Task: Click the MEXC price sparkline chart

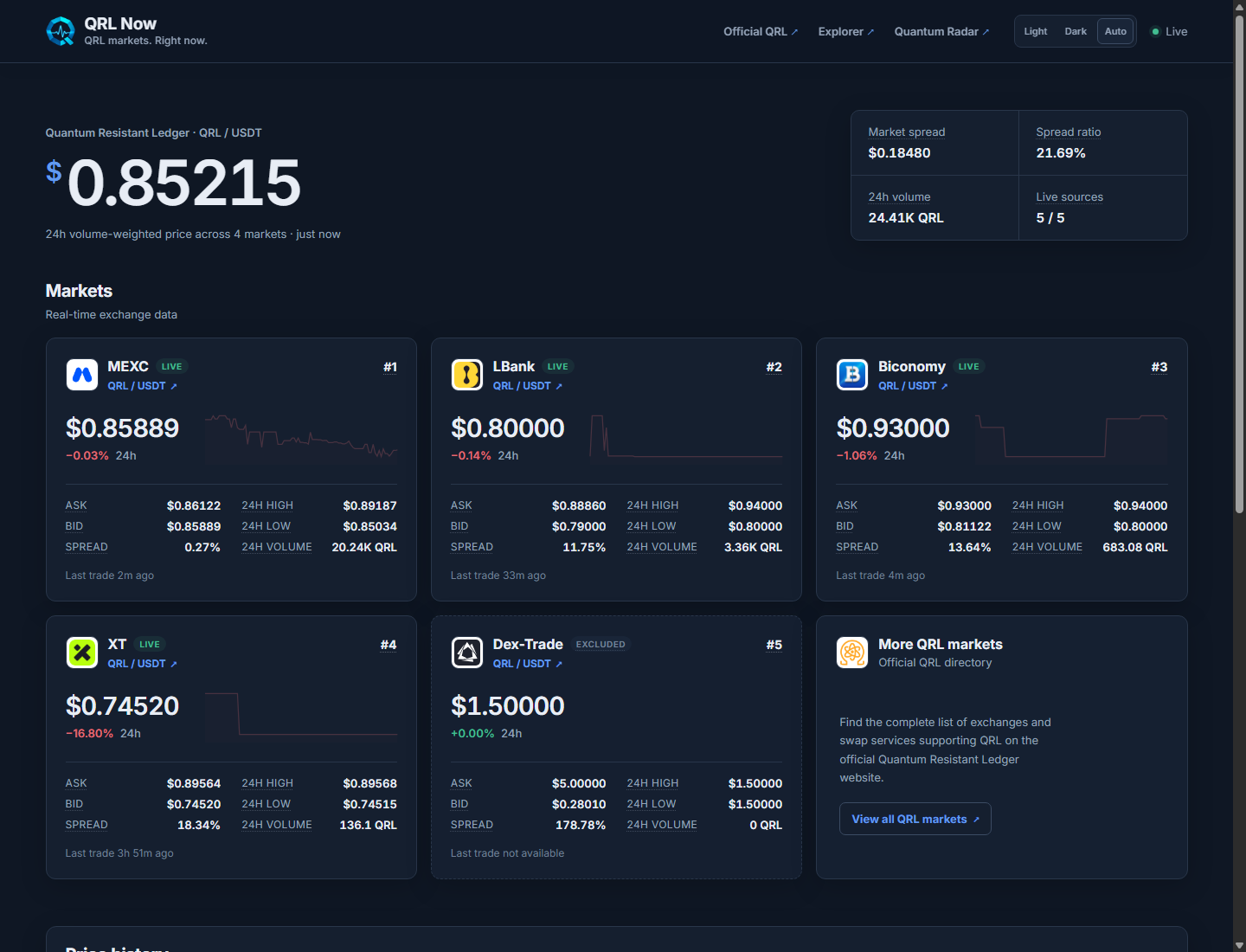Action: 301,439
